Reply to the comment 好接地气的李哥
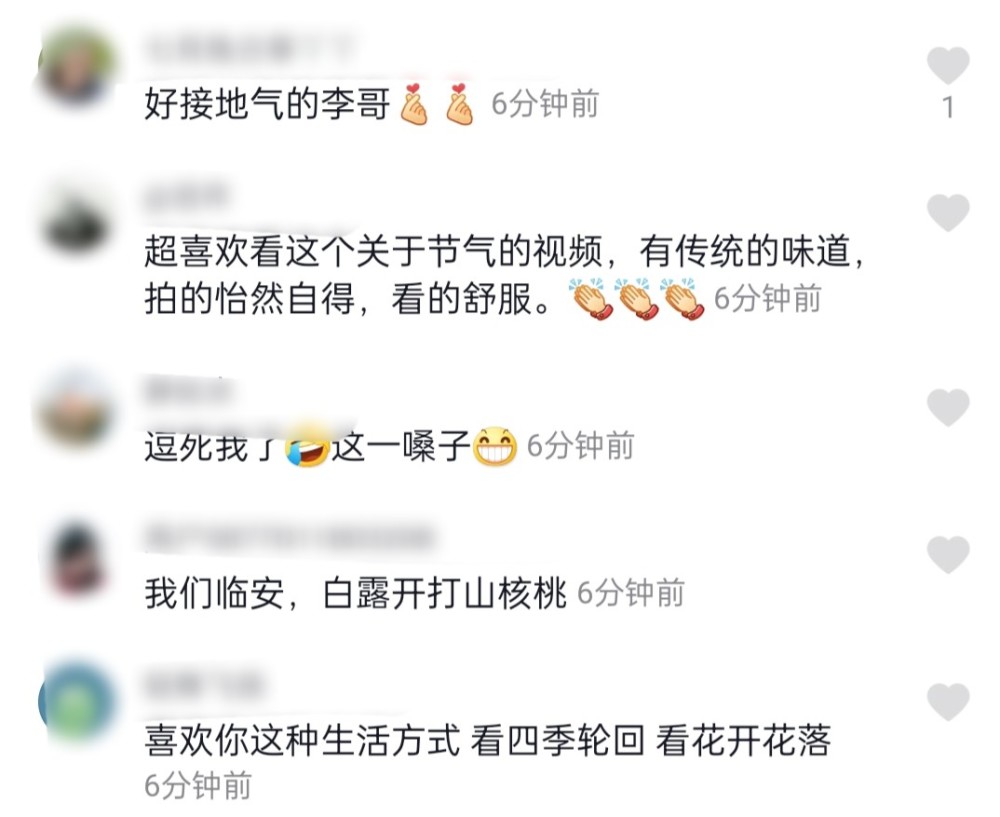The width and height of the screenshot is (1000, 817). pos(267,104)
